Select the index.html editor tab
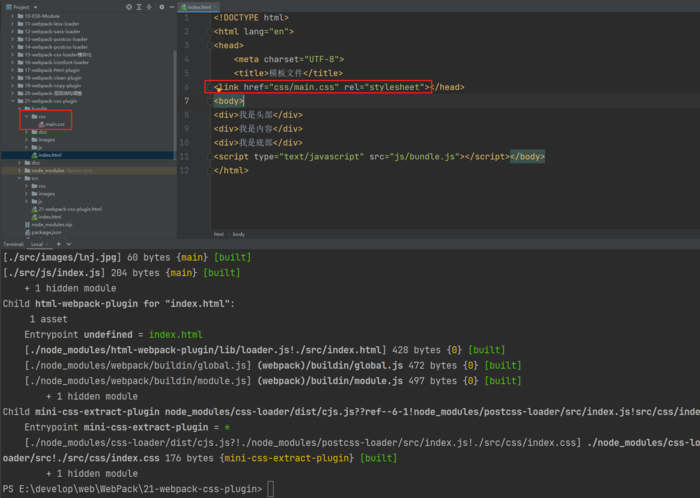 [199, 7]
